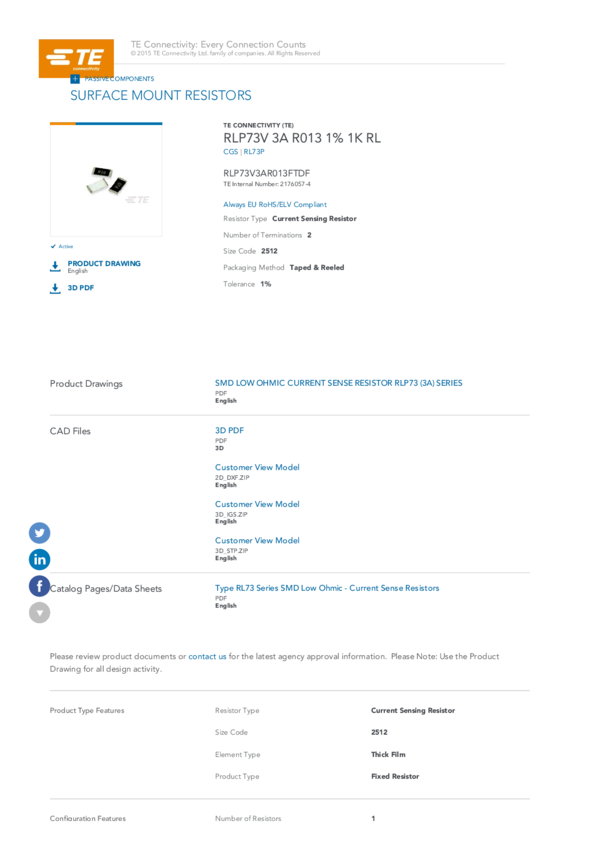Click the 3D PDF download icon
This screenshot has height=850, width=601.
click(x=55, y=288)
